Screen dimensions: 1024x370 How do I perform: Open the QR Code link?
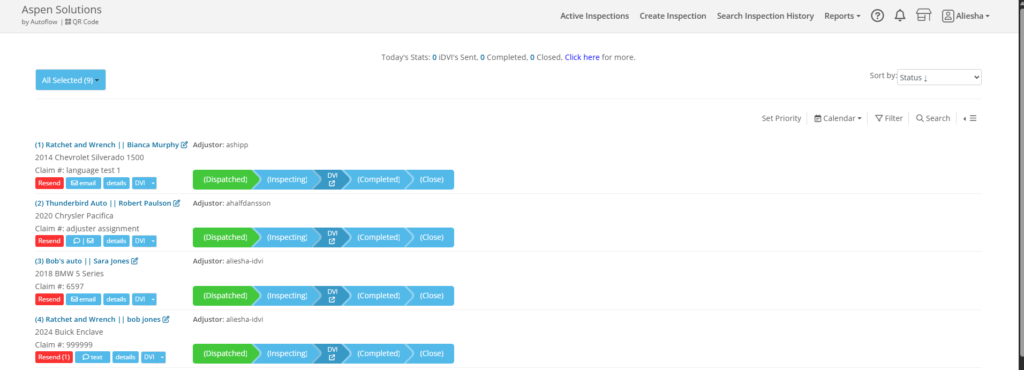(x=82, y=22)
